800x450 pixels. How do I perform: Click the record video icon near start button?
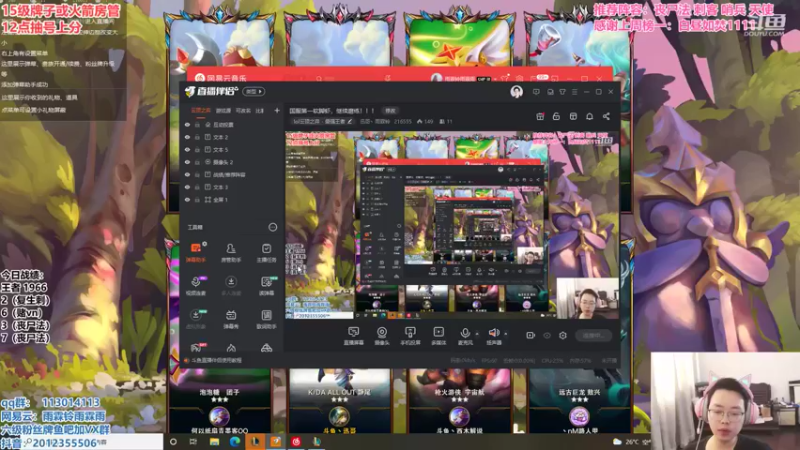pos(530,335)
